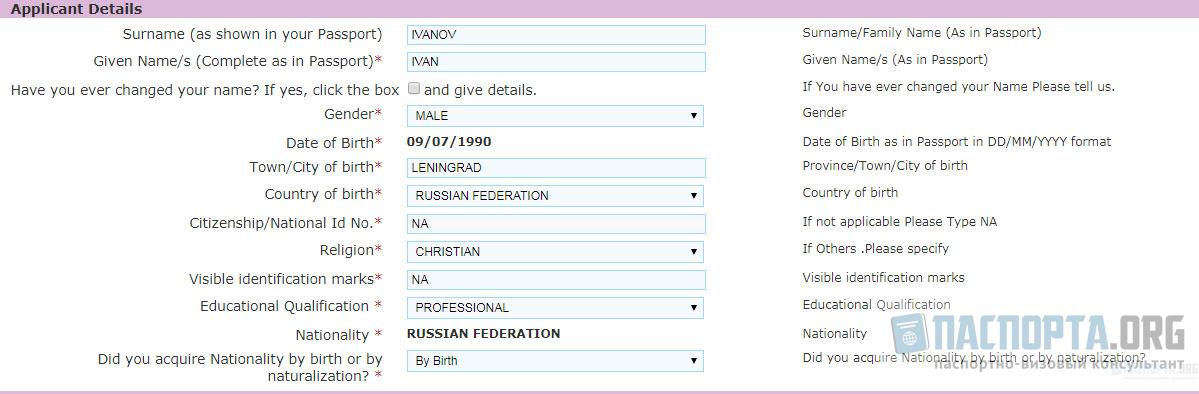Select the Visible identification marks field

pyautogui.click(x=557, y=280)
